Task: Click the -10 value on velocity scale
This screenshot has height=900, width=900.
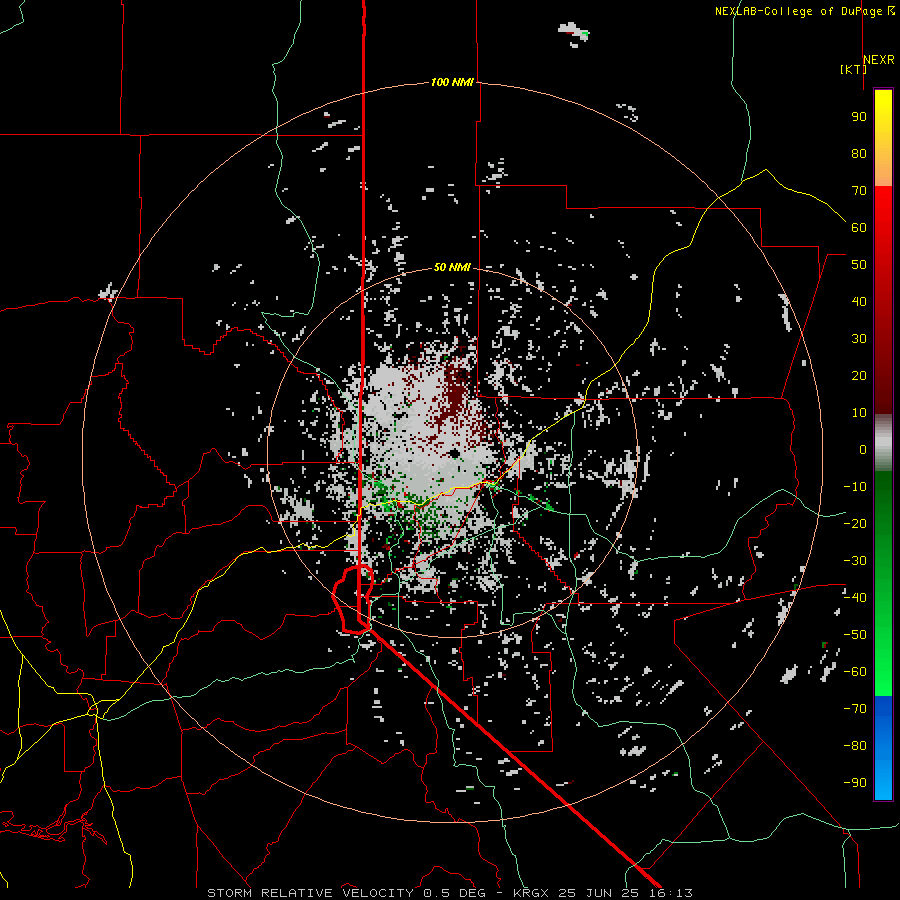Action: pos(855,487)
